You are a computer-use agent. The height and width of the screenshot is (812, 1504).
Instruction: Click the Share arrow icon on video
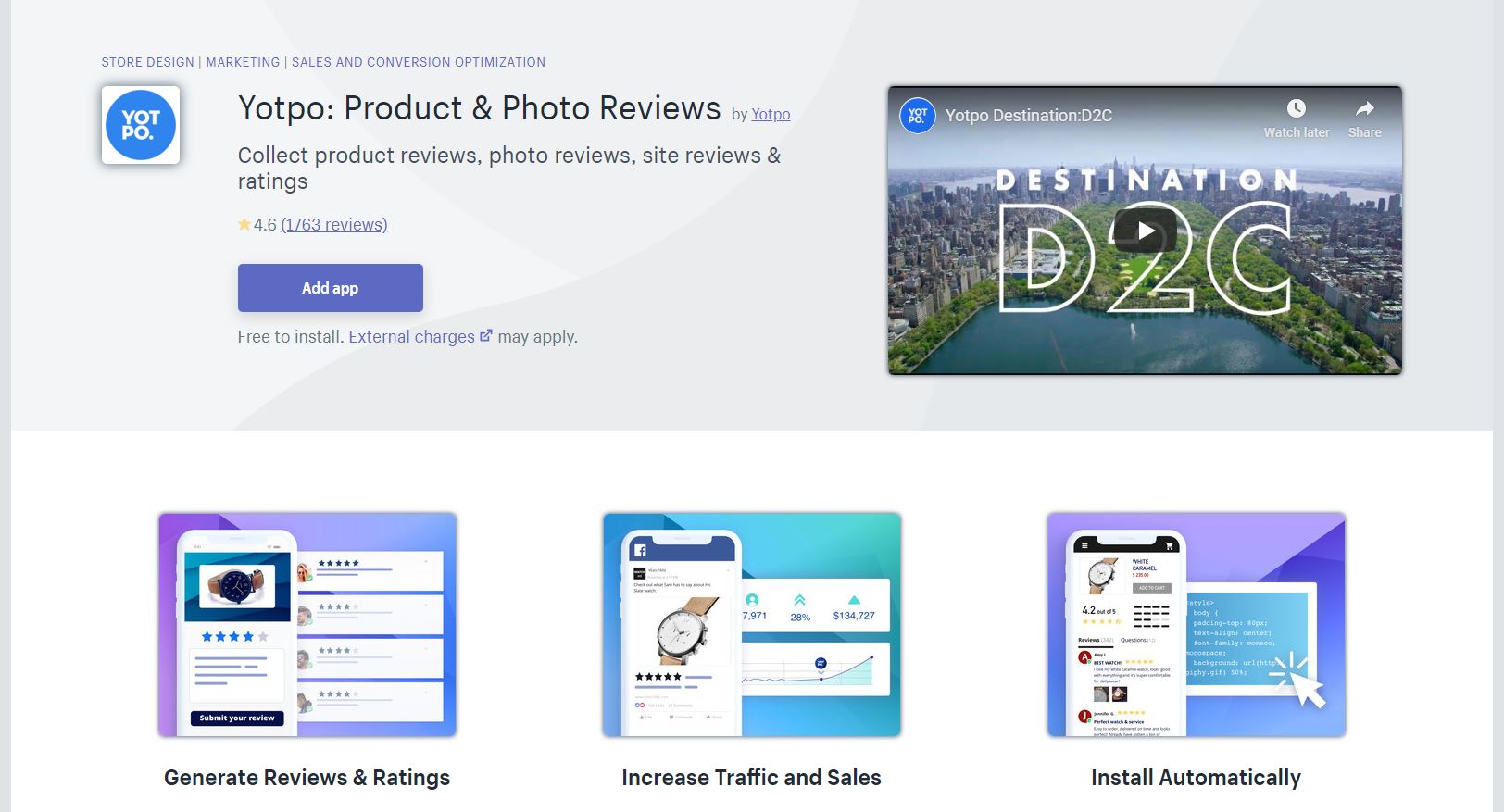(x=1364, y=108)
